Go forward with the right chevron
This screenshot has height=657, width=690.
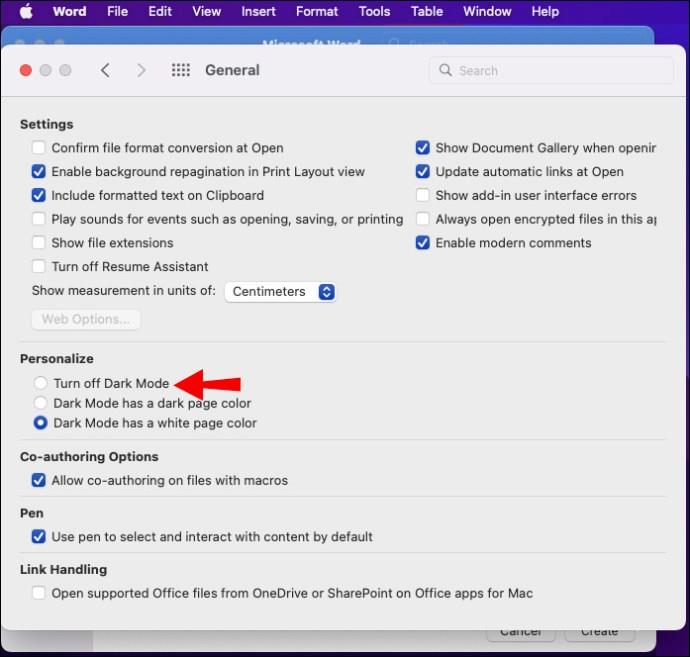[x=141, y=70]
